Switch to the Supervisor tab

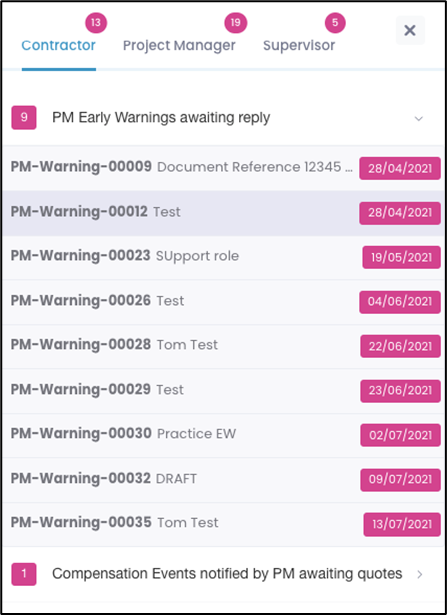click(x=299, y=45)
